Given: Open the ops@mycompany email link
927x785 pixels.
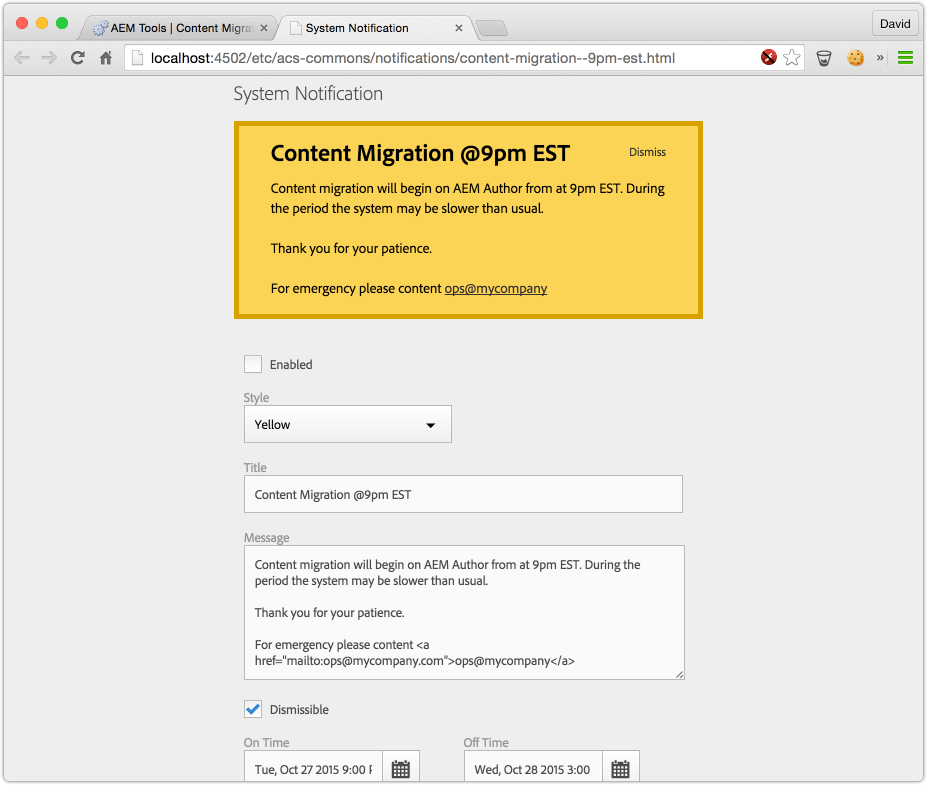Looking at the screenshot, I should 495,288.
